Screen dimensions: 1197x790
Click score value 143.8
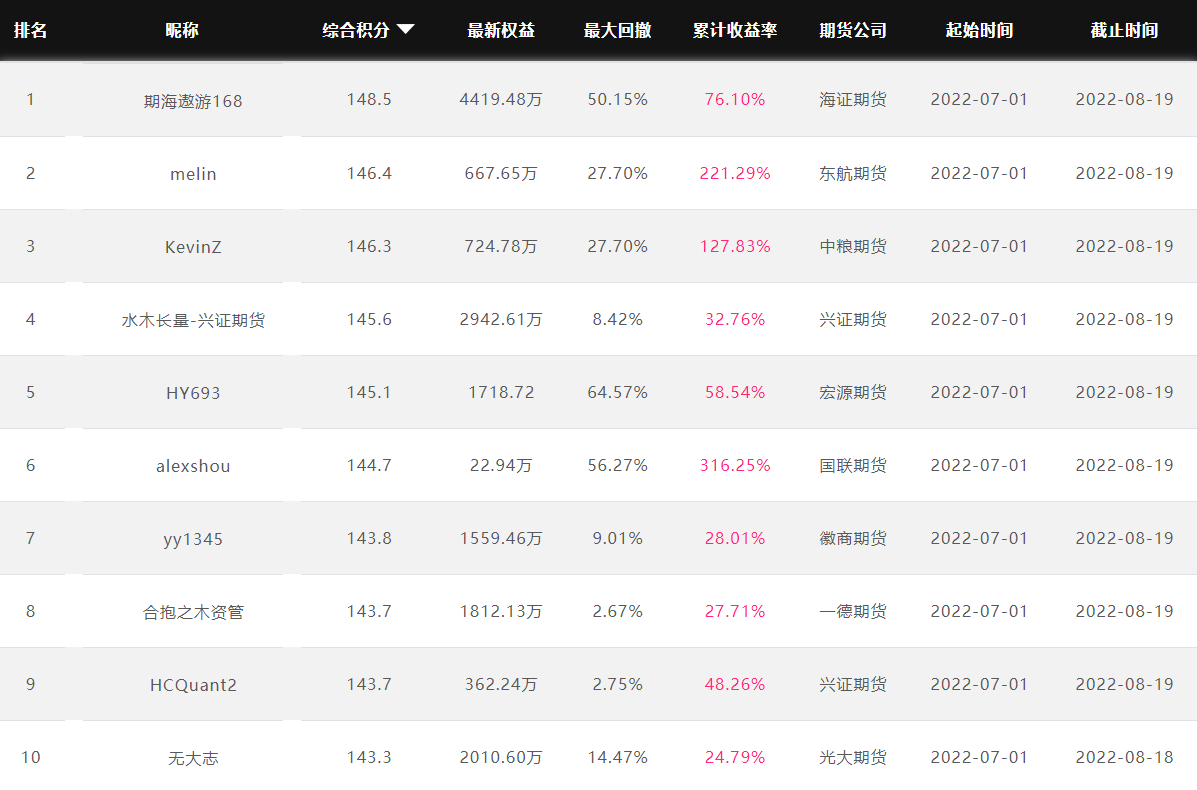point(369,538)
